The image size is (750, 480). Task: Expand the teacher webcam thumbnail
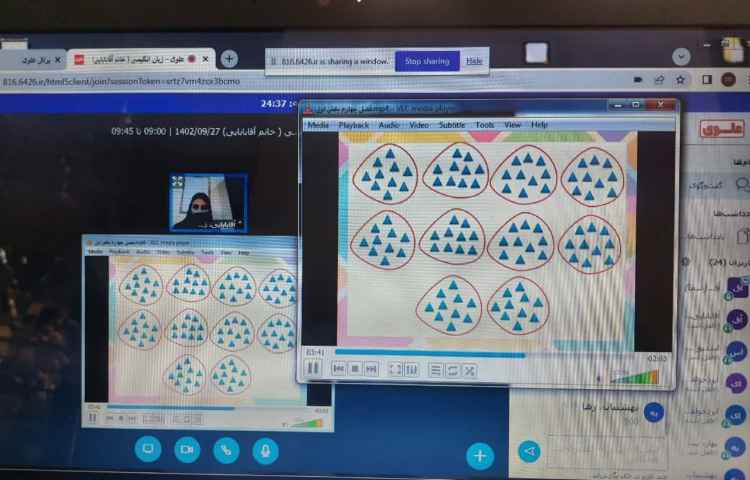pyautogui.click(x=209, y=203)
